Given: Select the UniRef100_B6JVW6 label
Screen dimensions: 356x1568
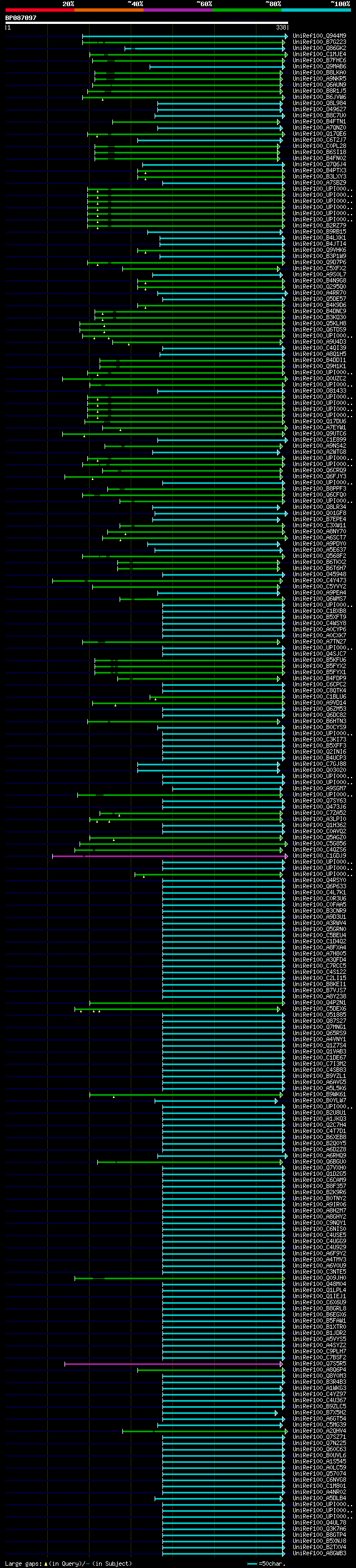Looking at the screenshot, I should point(319,97).
